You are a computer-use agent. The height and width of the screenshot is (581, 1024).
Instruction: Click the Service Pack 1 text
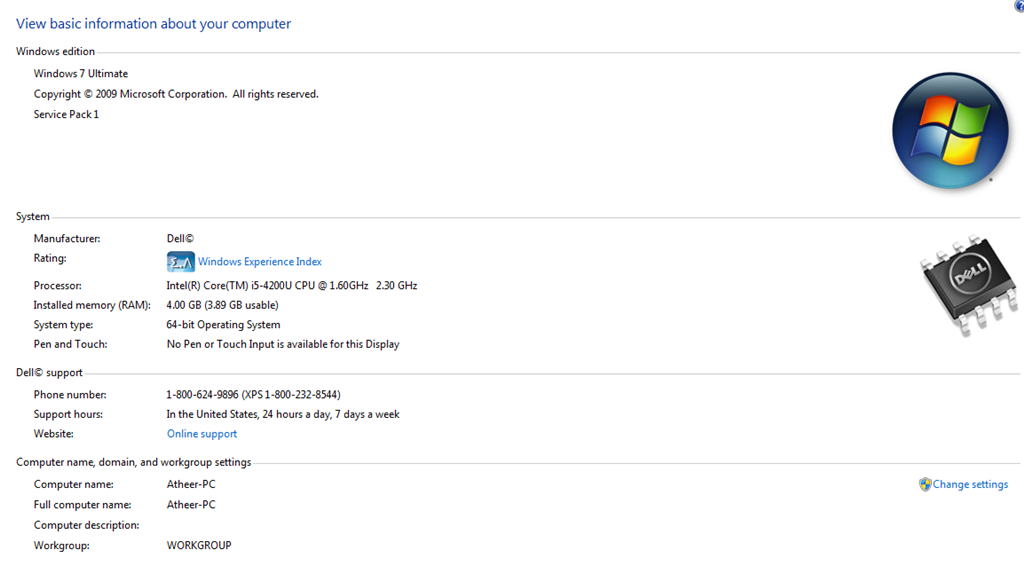coord(66,114)
